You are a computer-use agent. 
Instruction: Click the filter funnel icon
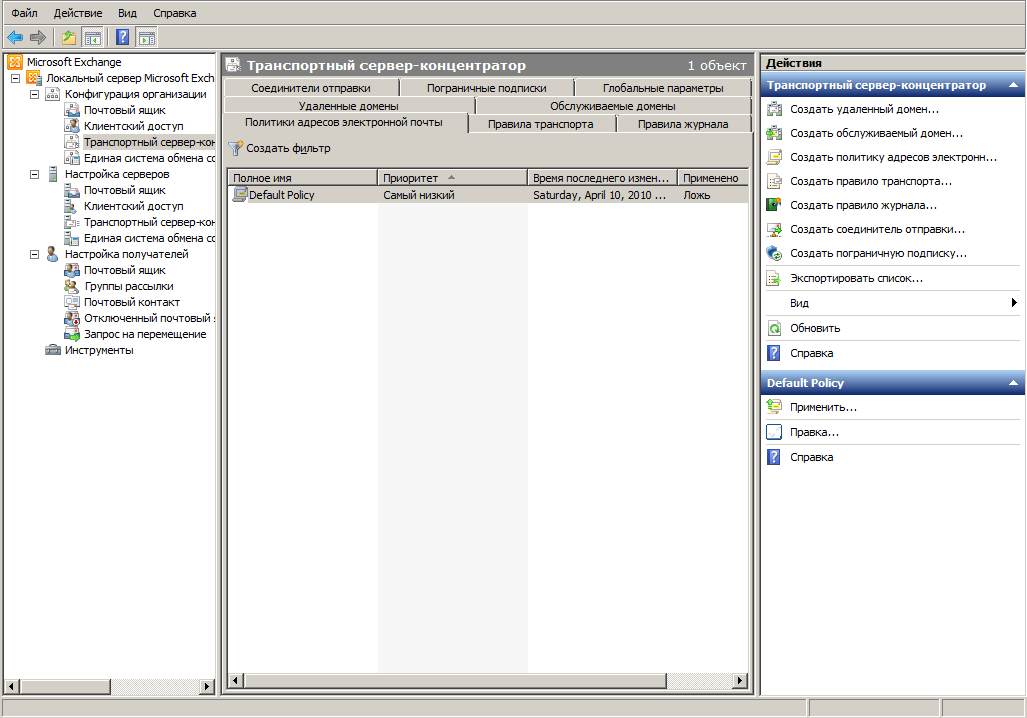(x=236, y=149)
